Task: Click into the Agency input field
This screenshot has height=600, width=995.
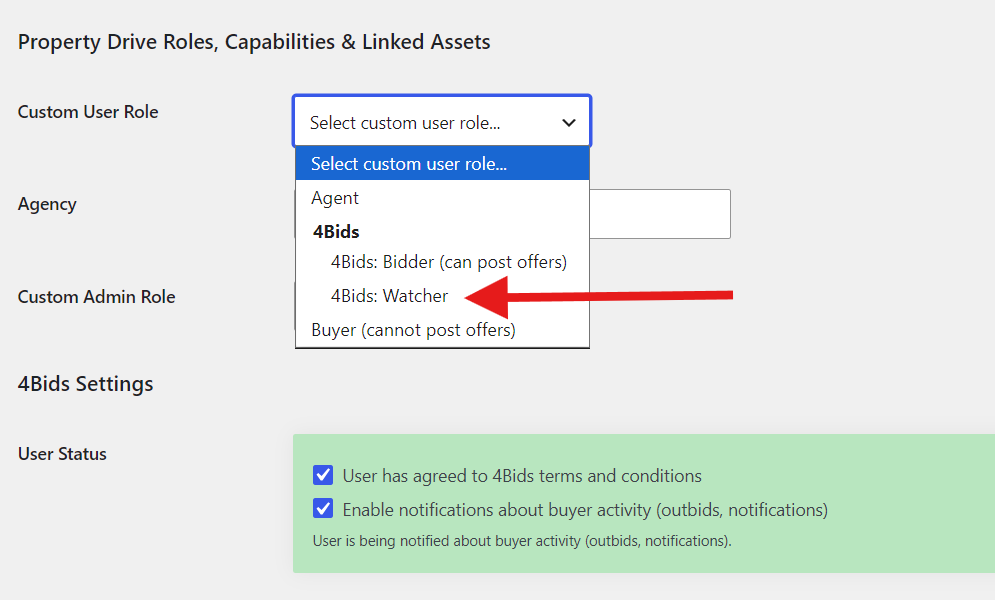Action: [x=660, y=214]
